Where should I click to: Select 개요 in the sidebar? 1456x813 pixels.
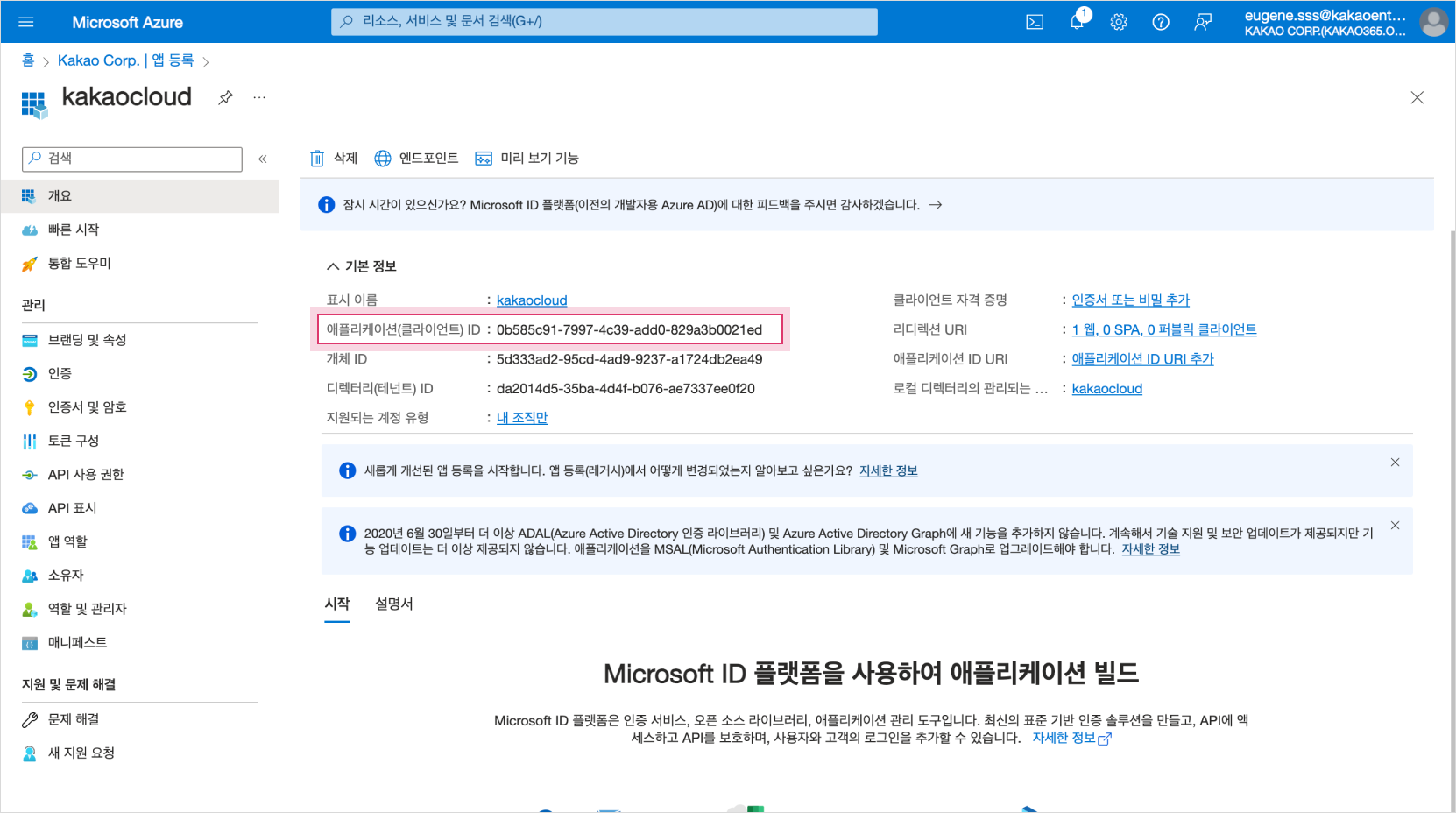pyautogui.click(x=140, y=196)
